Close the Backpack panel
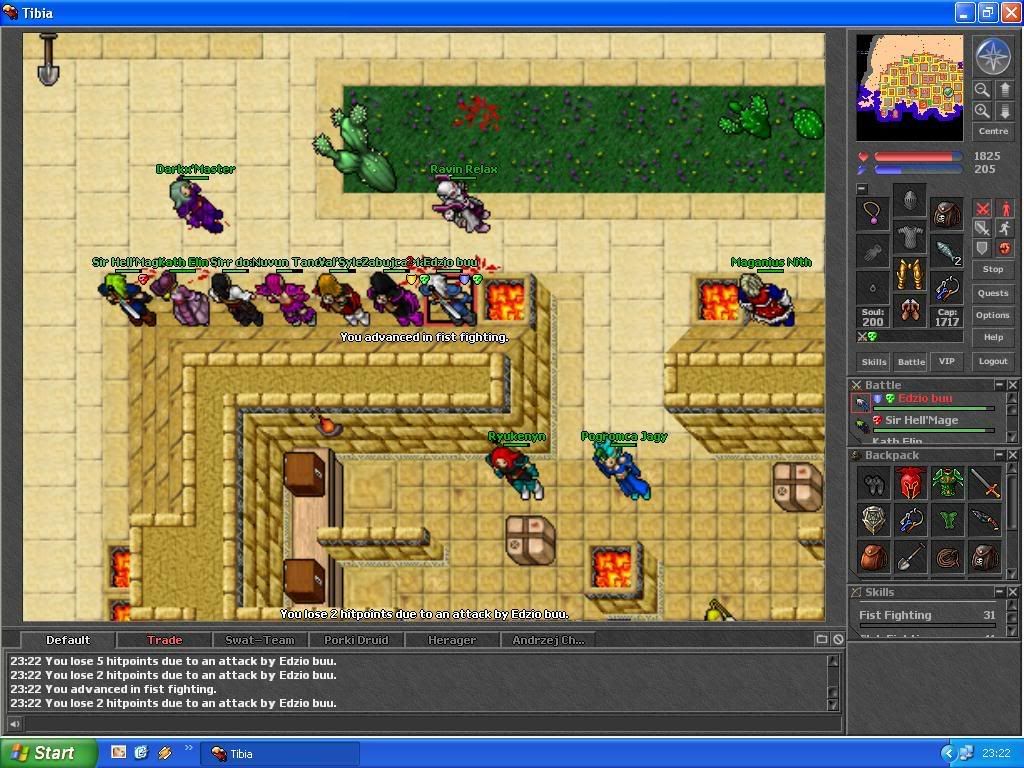The image size is (1024, 768). 1012,455
